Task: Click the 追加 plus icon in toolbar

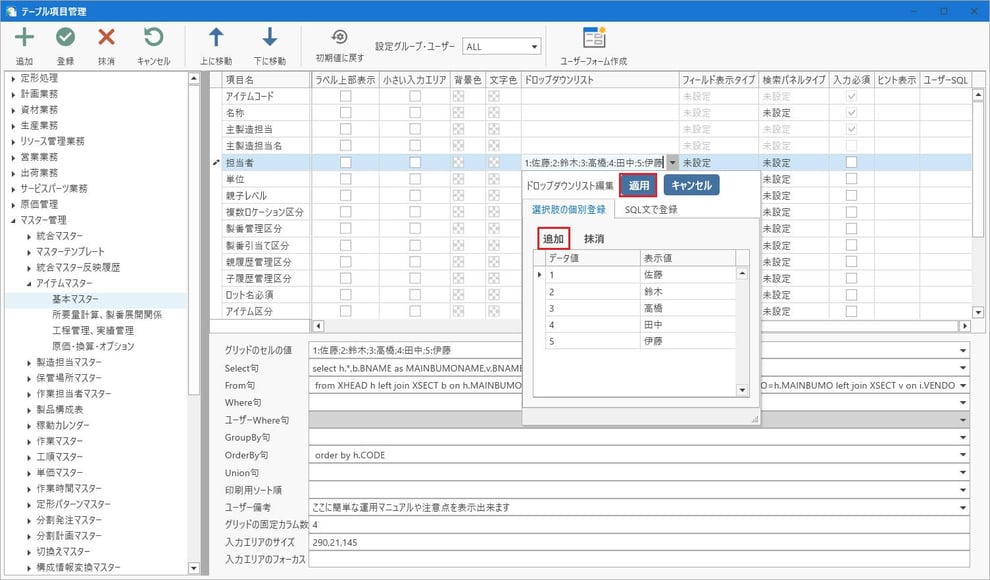Action: pos(24,38)
